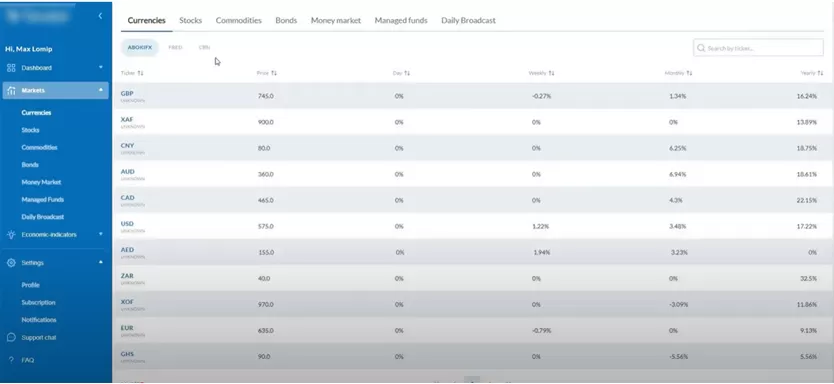Image resolution: width=834 pixels, height=384 pixels.
Task: Select the ABOKIFX source pill
Action: pos(140,47)
